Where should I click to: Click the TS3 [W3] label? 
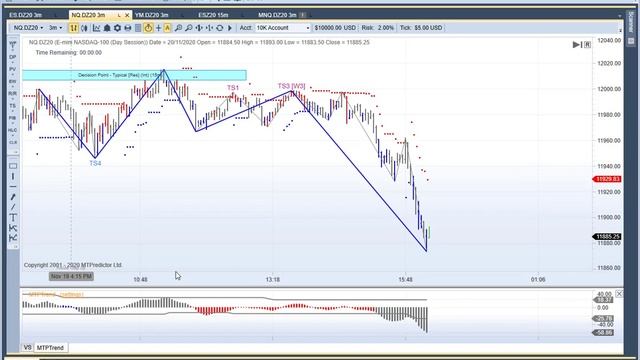tap(291, 86)
